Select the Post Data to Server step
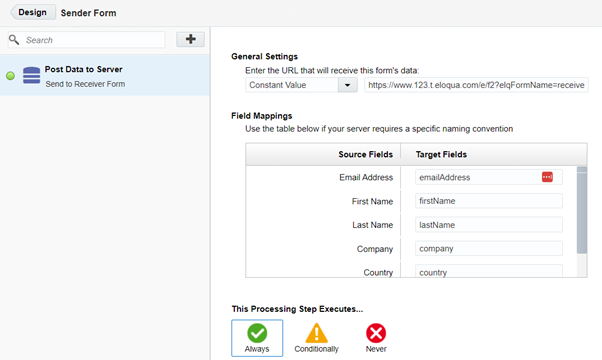Screen dimensions: 602x360 click(105, 75)
